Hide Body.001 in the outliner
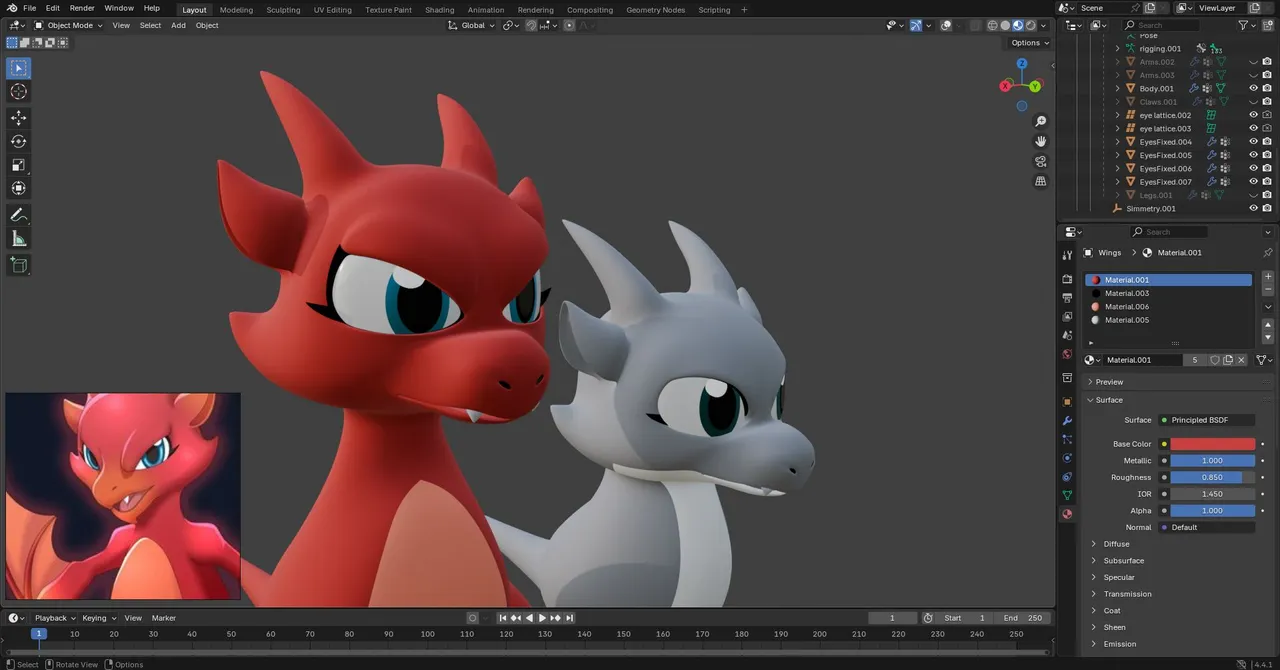 click(x=1253, y=88)
